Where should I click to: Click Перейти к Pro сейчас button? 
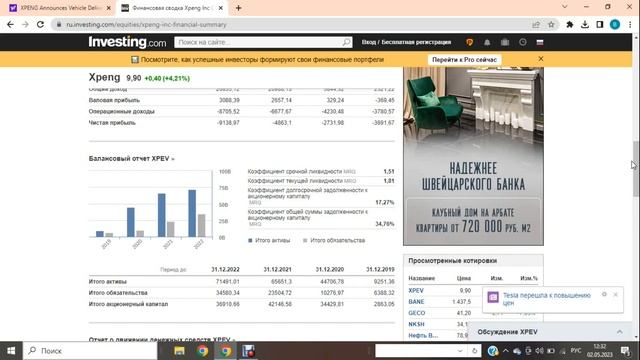[464, 60]
